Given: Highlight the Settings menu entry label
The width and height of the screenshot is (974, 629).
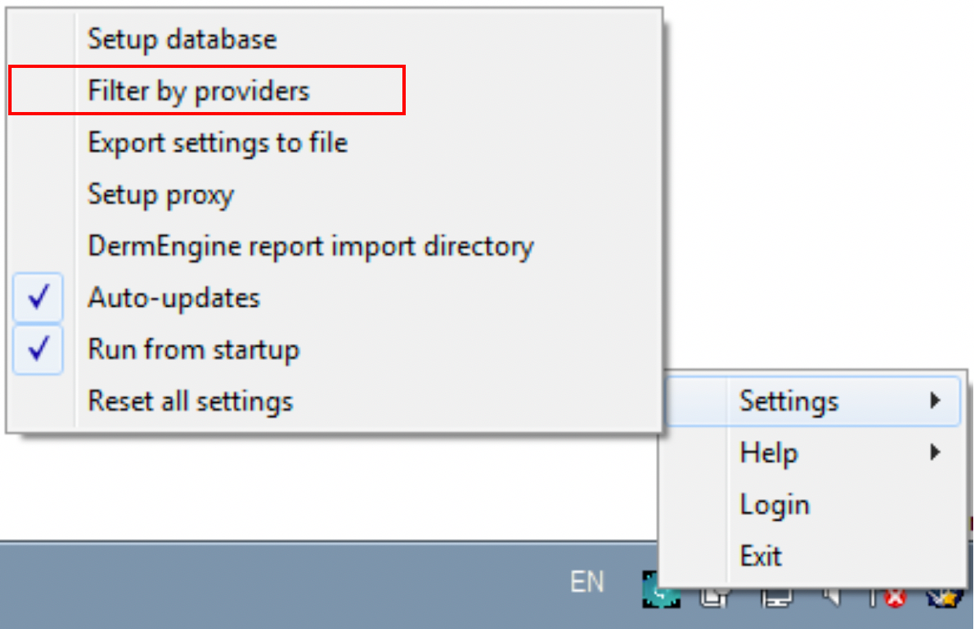Looking at the screenshot, I should pos(789,401).
